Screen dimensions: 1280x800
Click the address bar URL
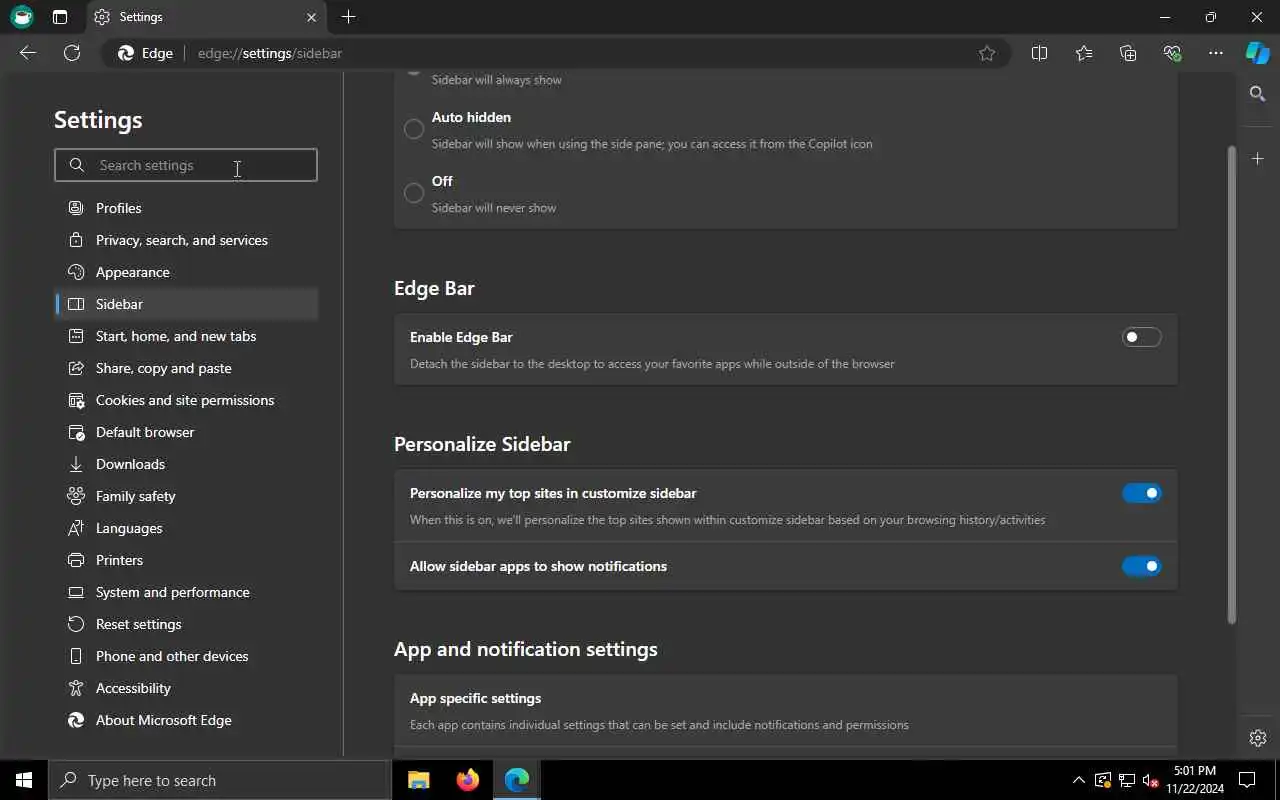(270, 53)
